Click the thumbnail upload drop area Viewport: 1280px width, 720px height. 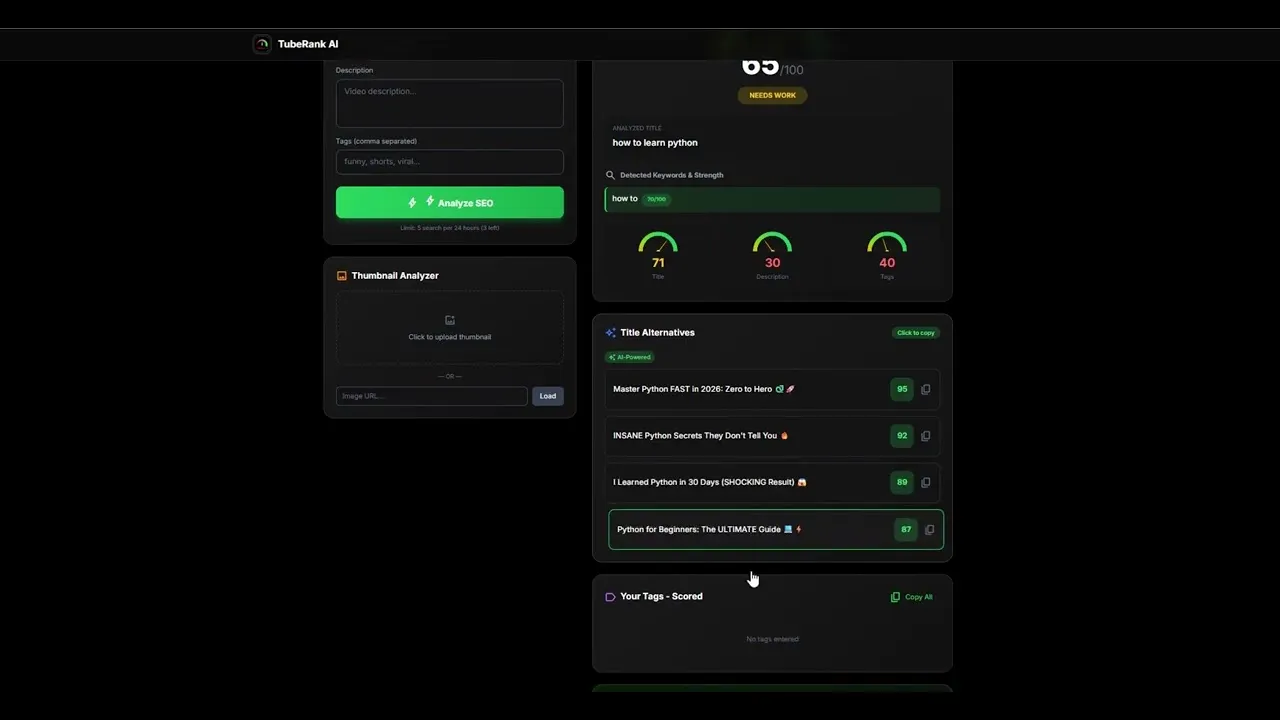450,327
